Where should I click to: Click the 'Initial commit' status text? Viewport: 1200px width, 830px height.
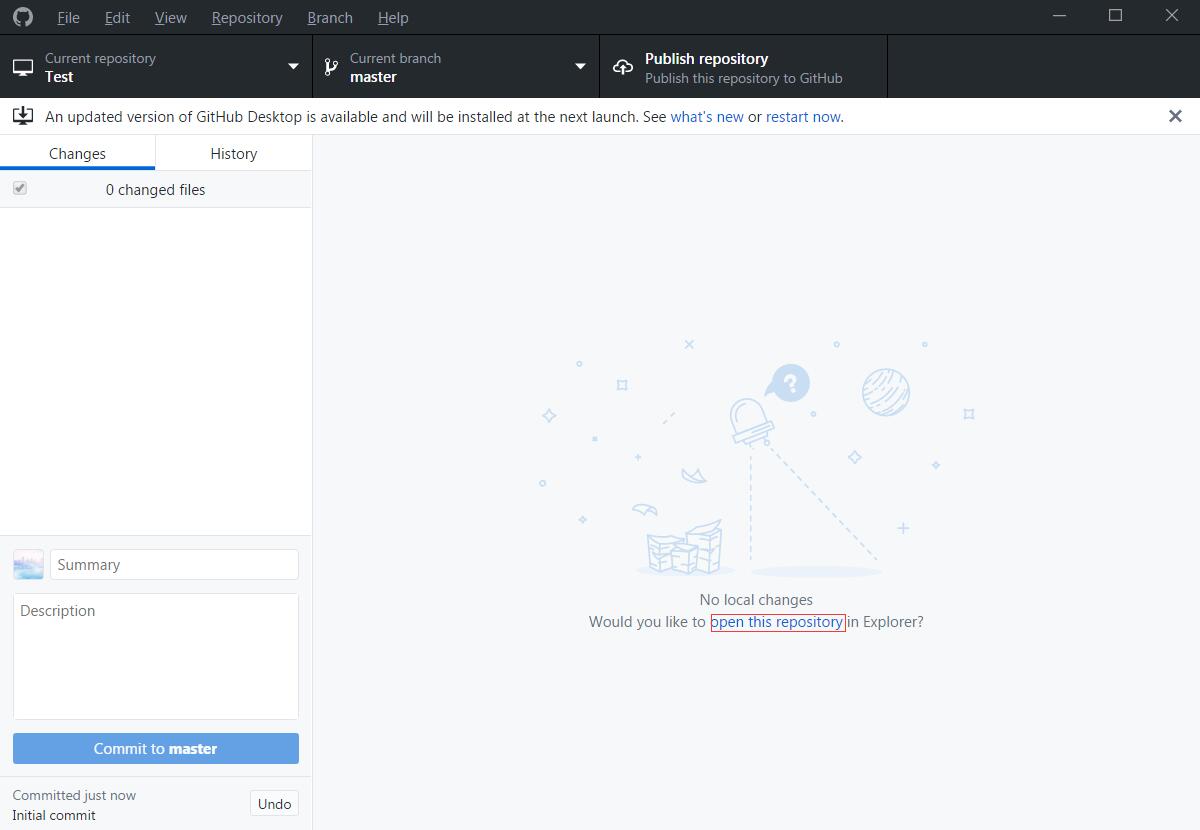click(x=54, y=815)
